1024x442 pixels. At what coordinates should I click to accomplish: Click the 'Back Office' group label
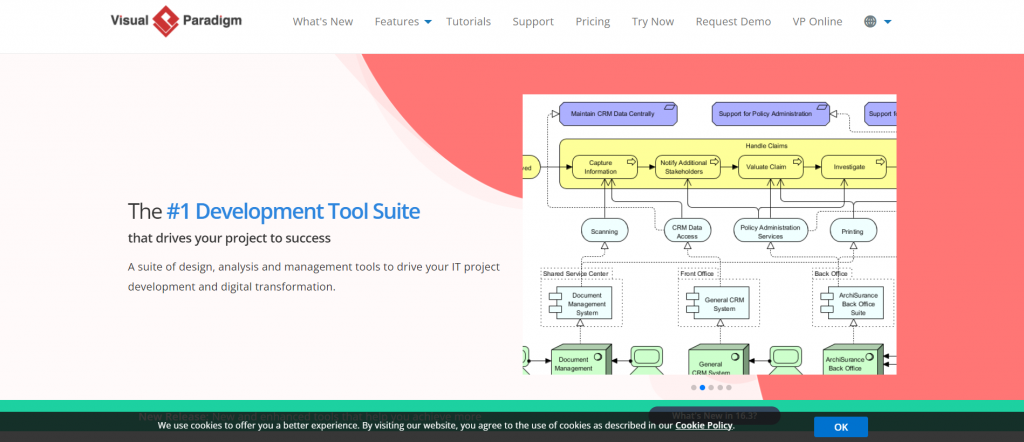point(830,274)
